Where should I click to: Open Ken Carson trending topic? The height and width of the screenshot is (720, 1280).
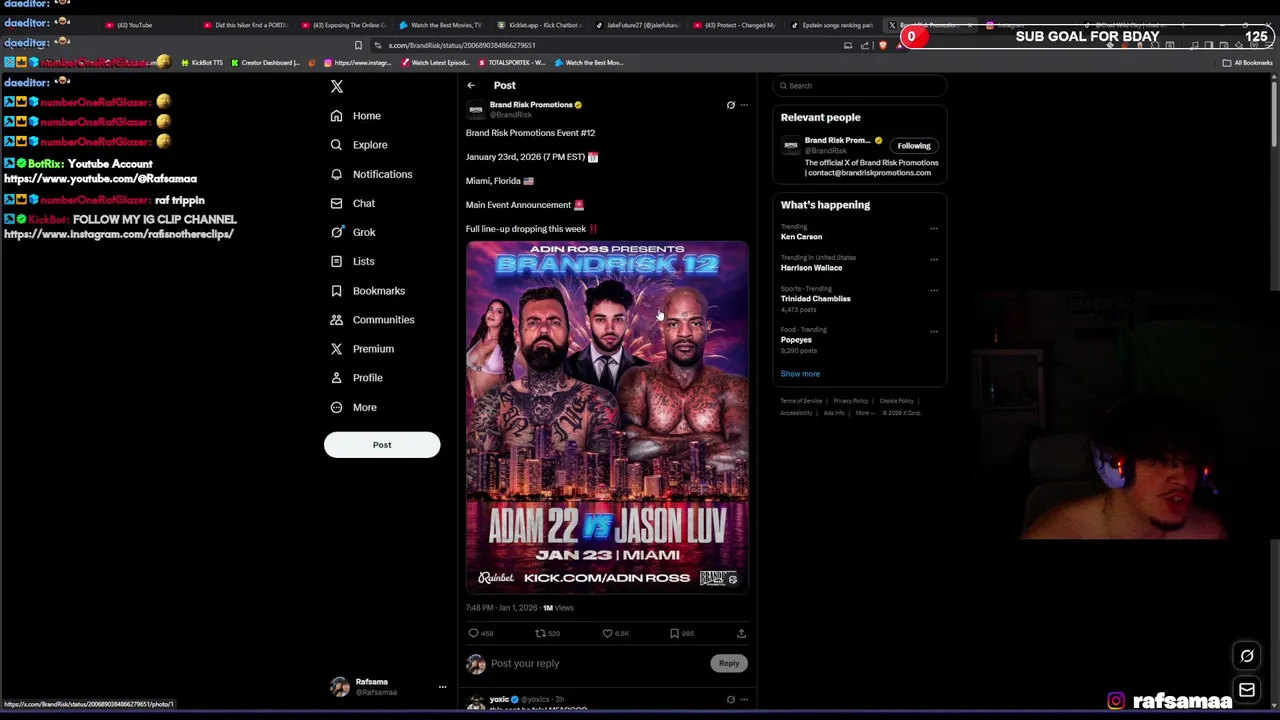(x=802, y=237)
